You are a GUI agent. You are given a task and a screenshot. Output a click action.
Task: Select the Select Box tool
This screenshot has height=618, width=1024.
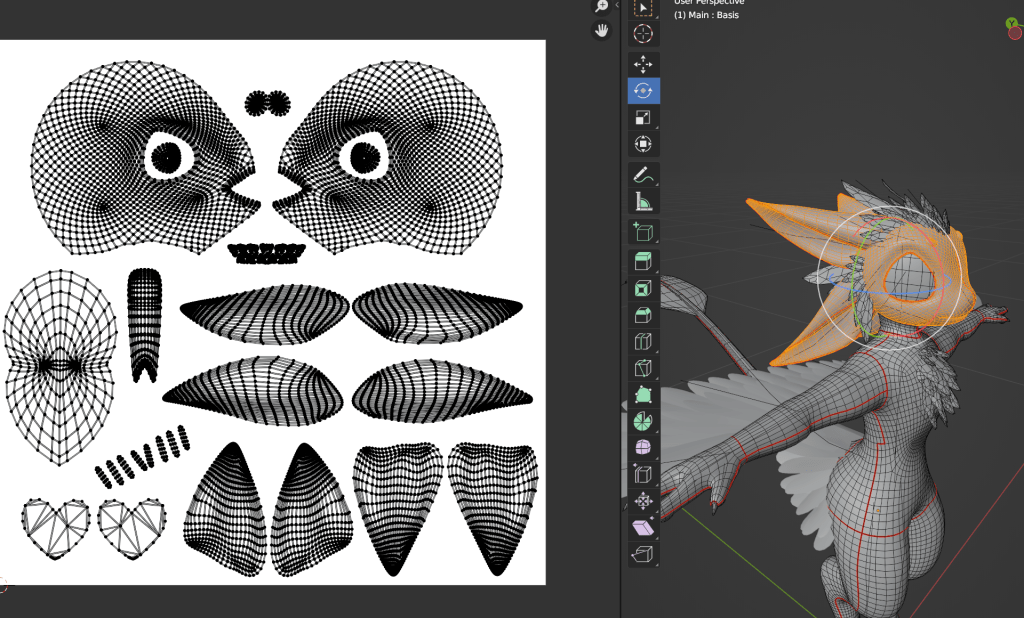643,8
